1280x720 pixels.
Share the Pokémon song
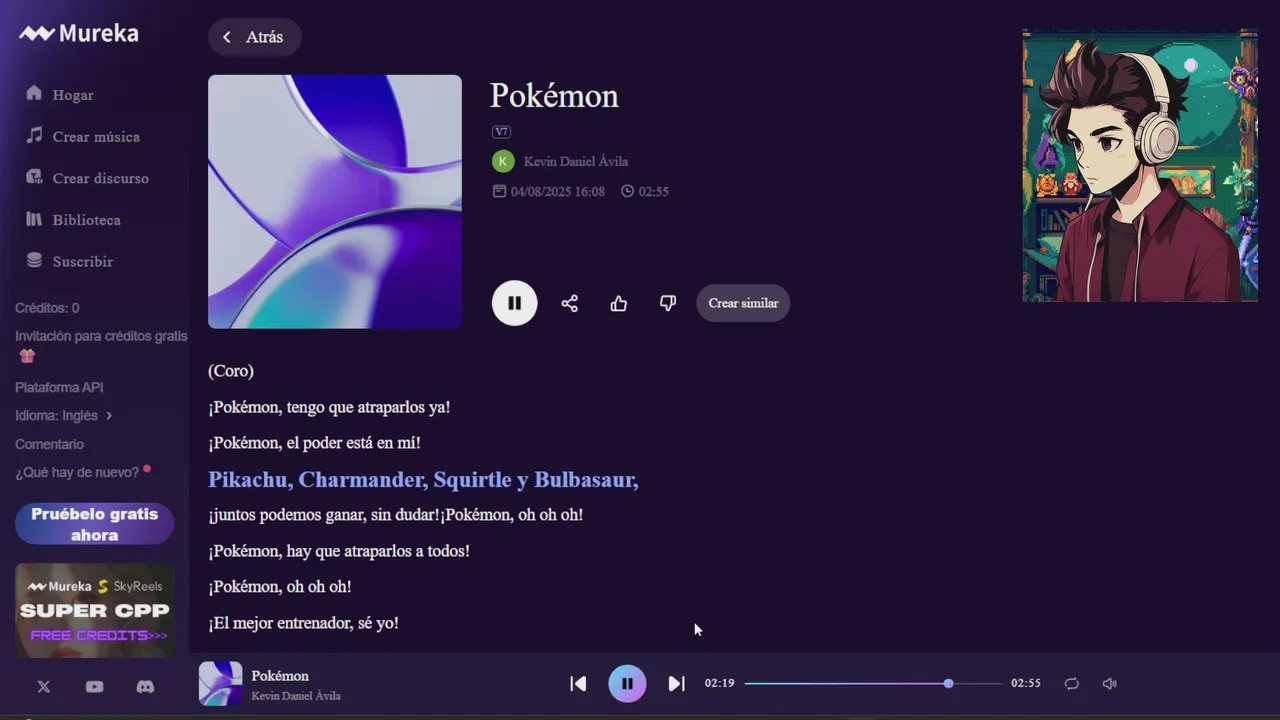click(569, 303)
